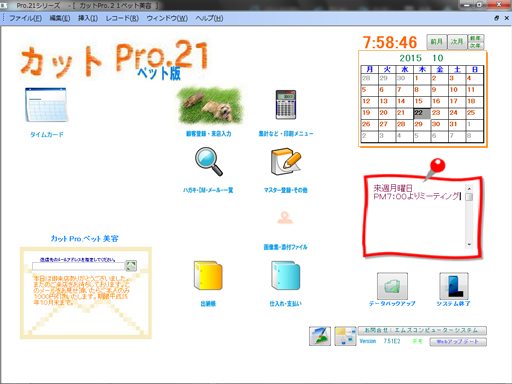This screenshot has width=512, height=384.
Task: Click the システム終了 exit icon
Action: [x=454, y=286]
